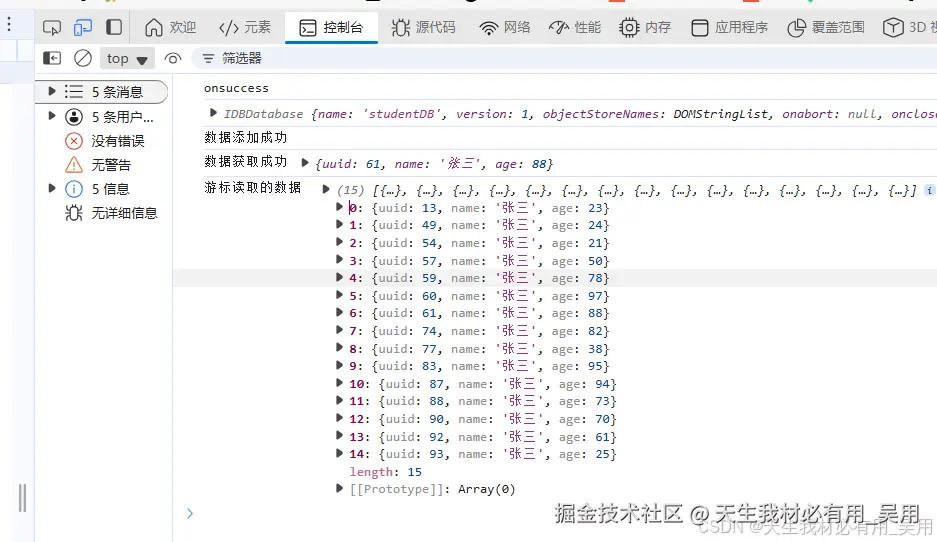The height and width of the screenshot is (542, 937).
Task: Expand array item 3 with uuid 57
Action: [339, 259]
